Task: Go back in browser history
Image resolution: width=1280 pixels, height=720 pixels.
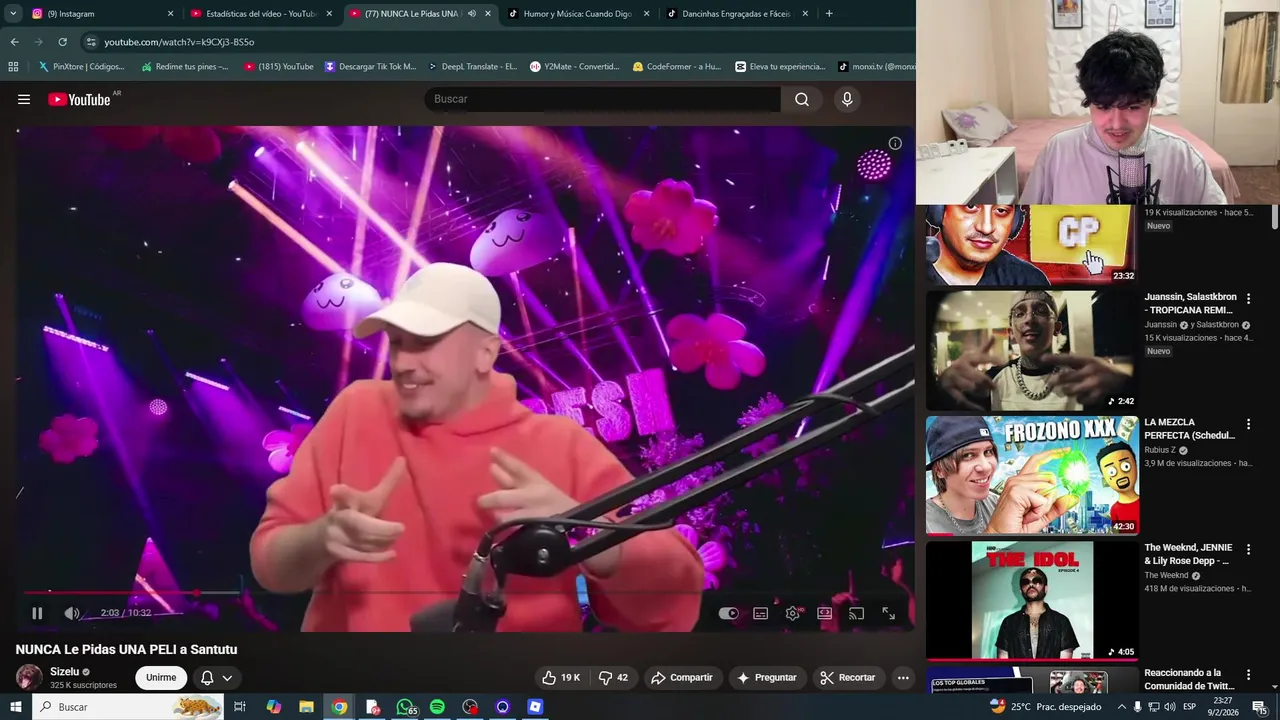Action: click(14, 42)
